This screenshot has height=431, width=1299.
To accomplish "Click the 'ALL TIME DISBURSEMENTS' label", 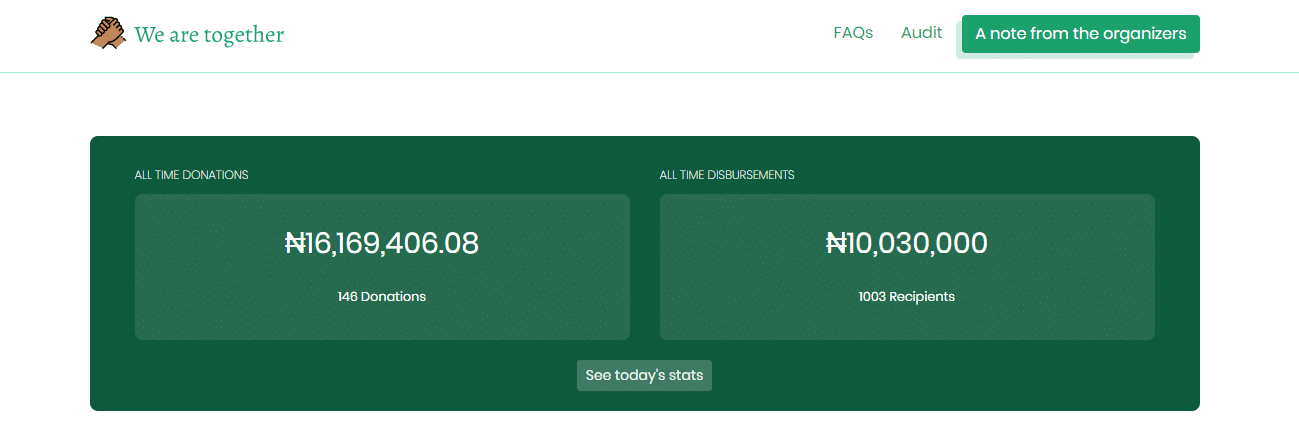I will pos(727,175).
